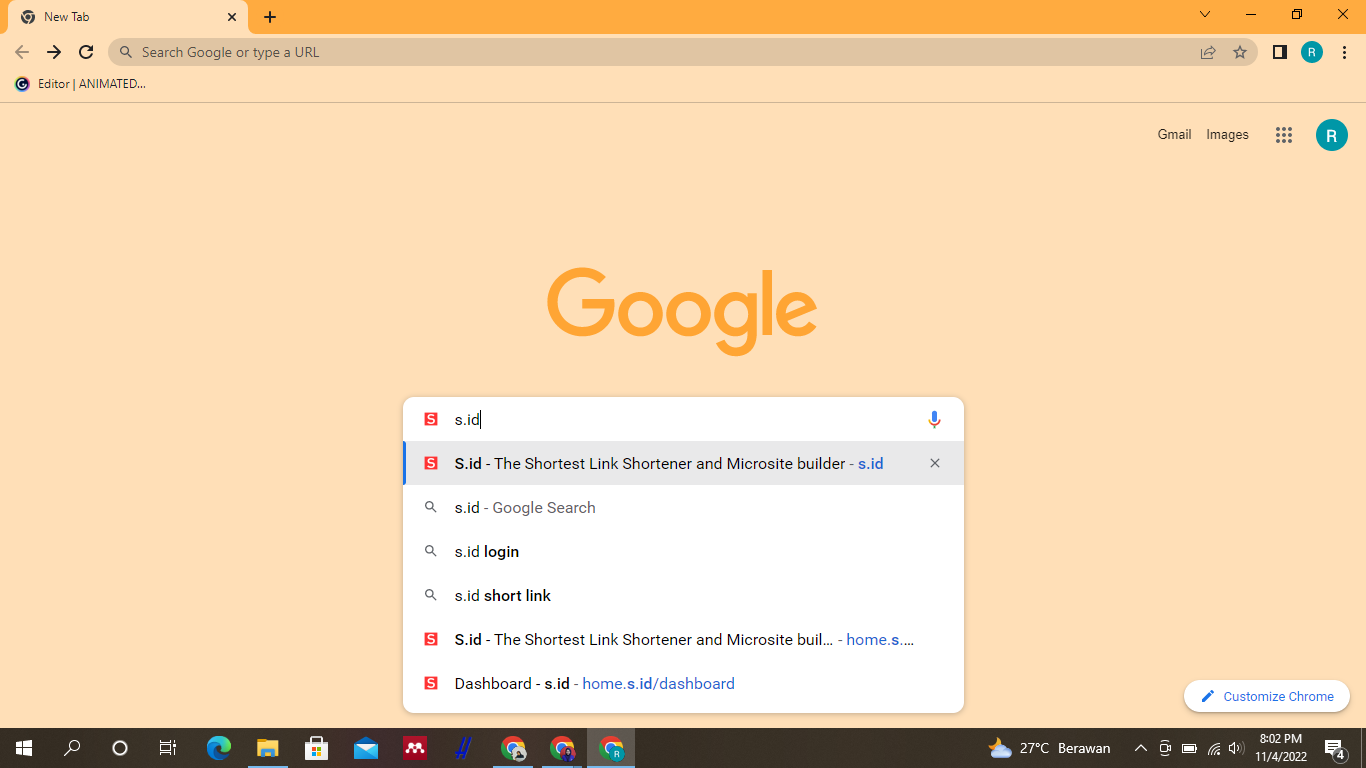This screenshot has width=1366, height=768.
Task: Open the notification center icon
Action: 1334,748
